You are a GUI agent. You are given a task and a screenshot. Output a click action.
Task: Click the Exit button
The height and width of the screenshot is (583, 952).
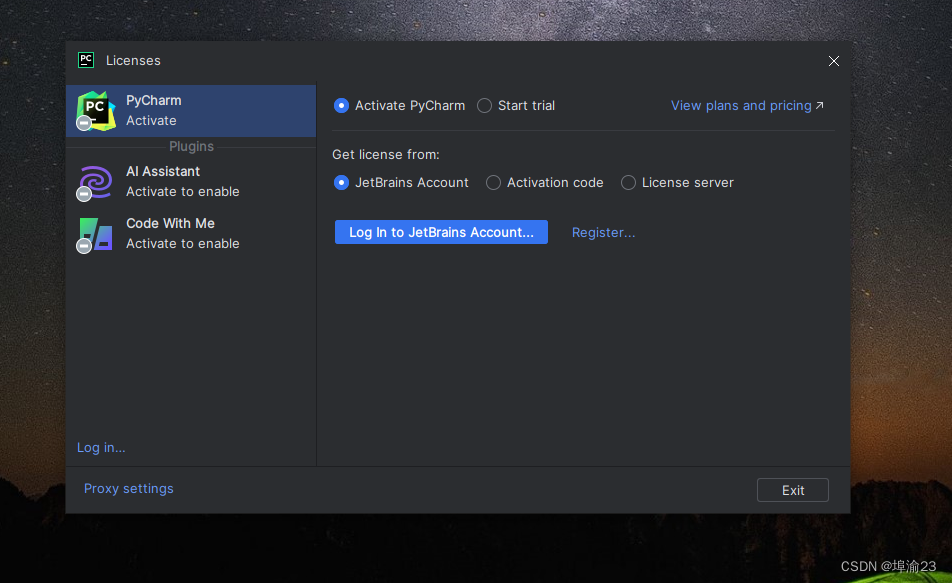(x=793, y=490)
